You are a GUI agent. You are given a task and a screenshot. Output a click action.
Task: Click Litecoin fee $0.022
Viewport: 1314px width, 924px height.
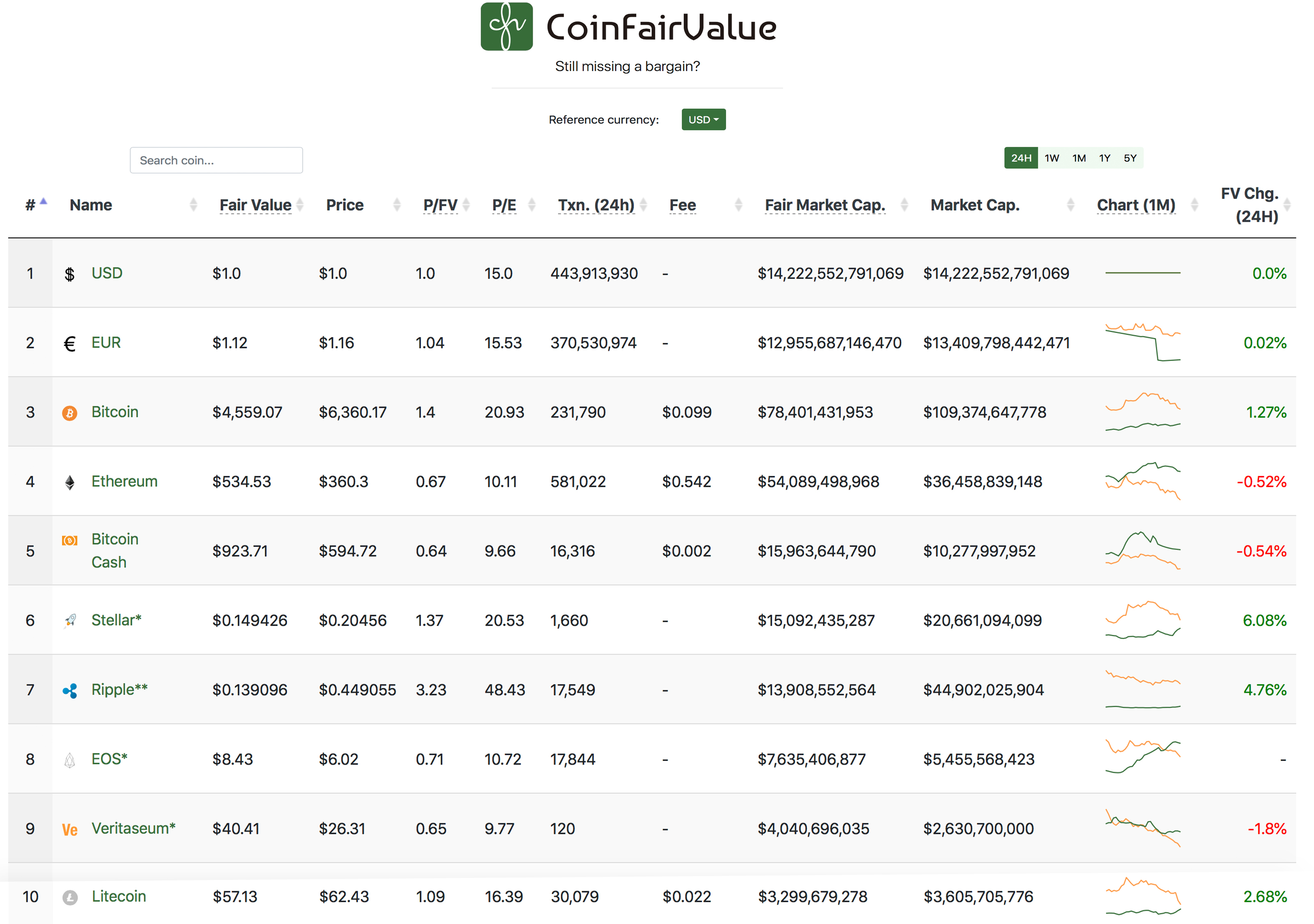pyautogui.click(x=687, y=896)
